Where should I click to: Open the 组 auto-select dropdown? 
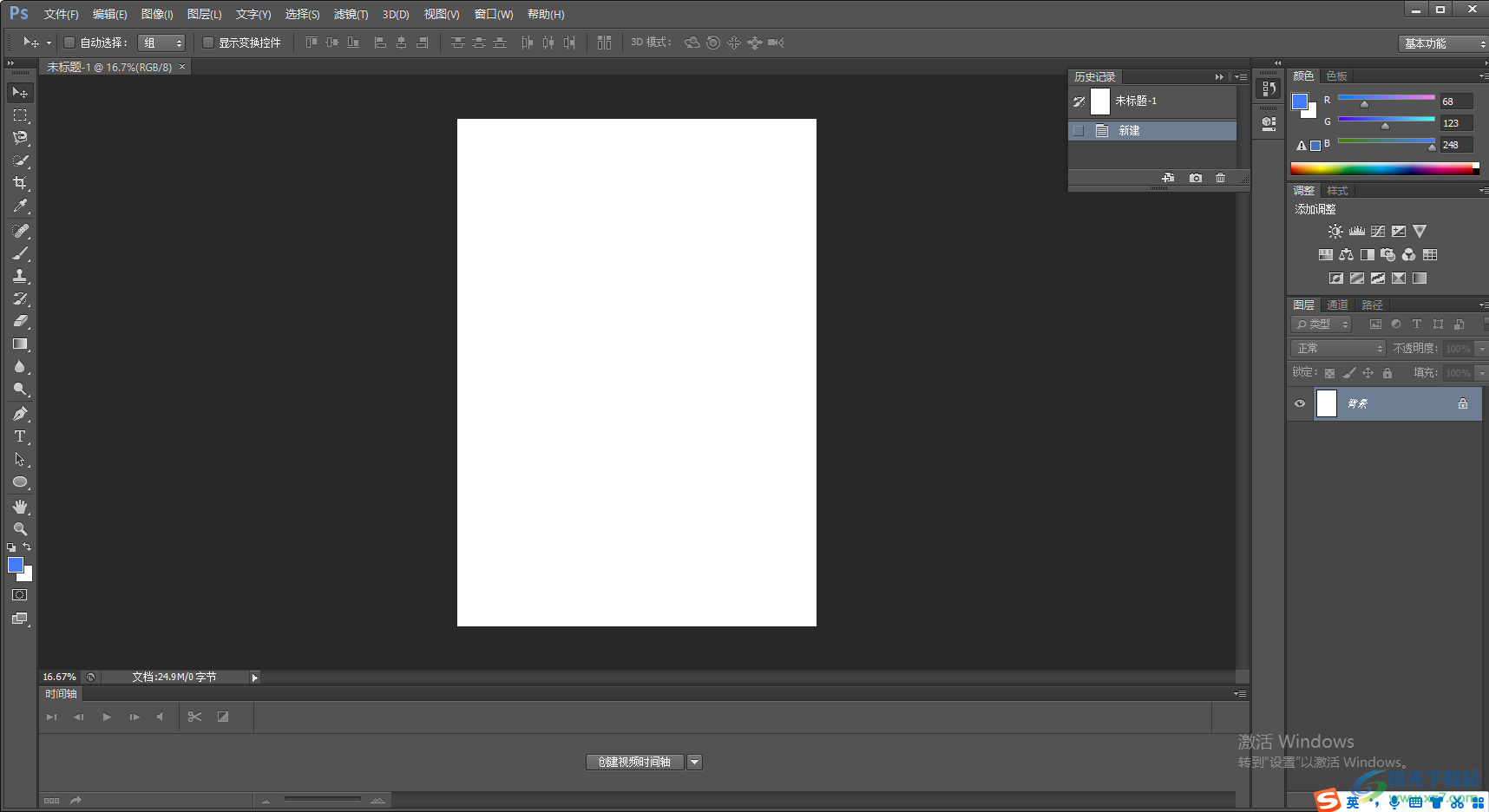[161, 43]
